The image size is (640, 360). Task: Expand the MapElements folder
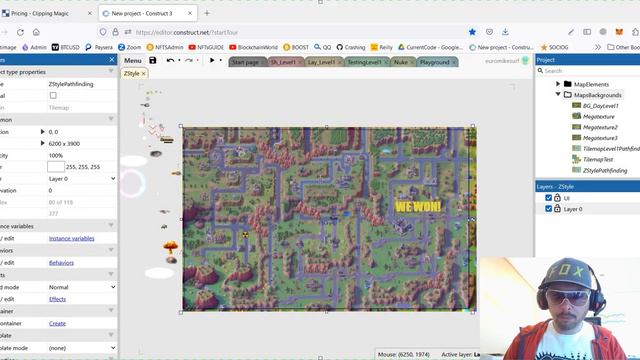(x=558, y=84)
